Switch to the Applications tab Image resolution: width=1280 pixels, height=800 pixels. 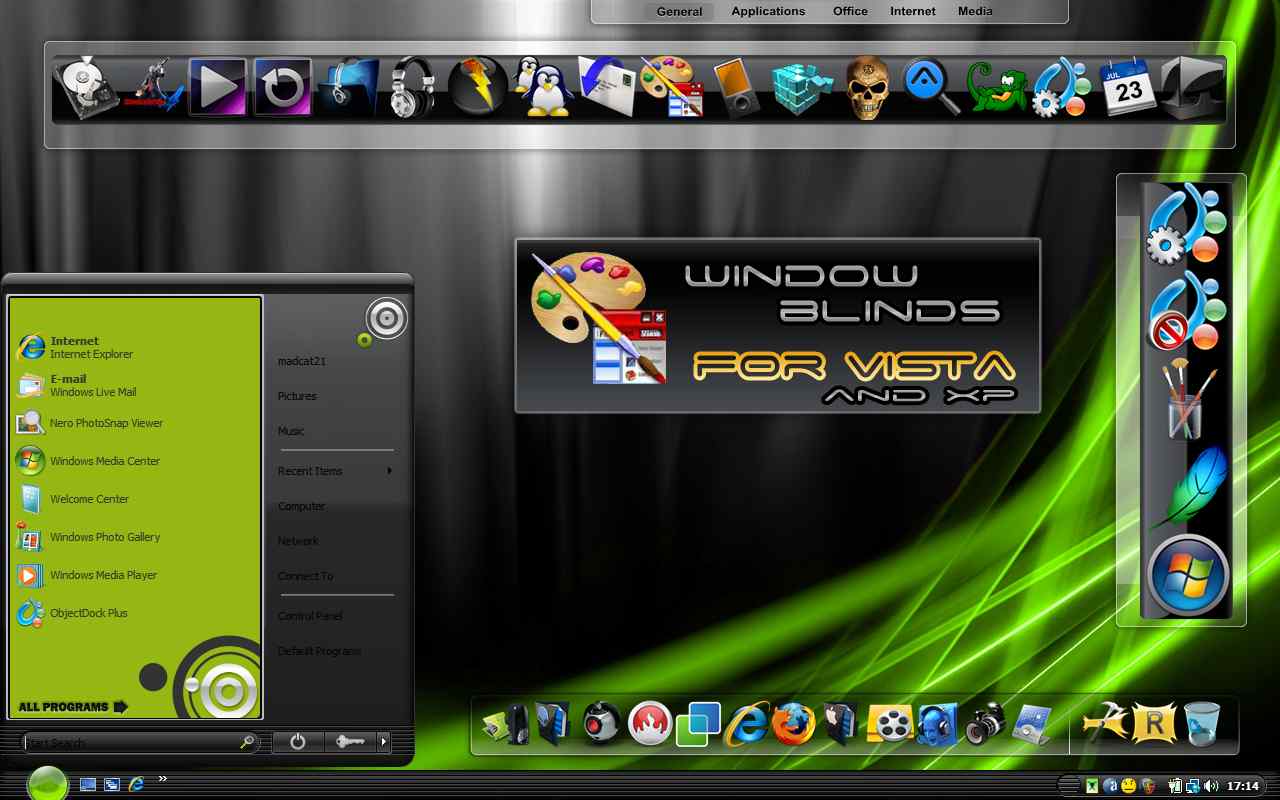click(768, 12)
